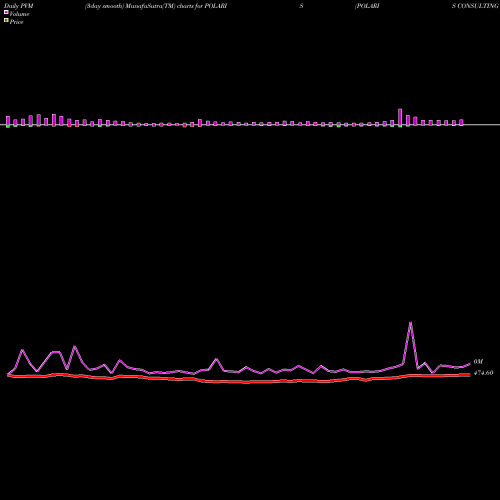Select the 'Volume' legend label
Viewport: 500px width, 500px height.
(19, 14)
